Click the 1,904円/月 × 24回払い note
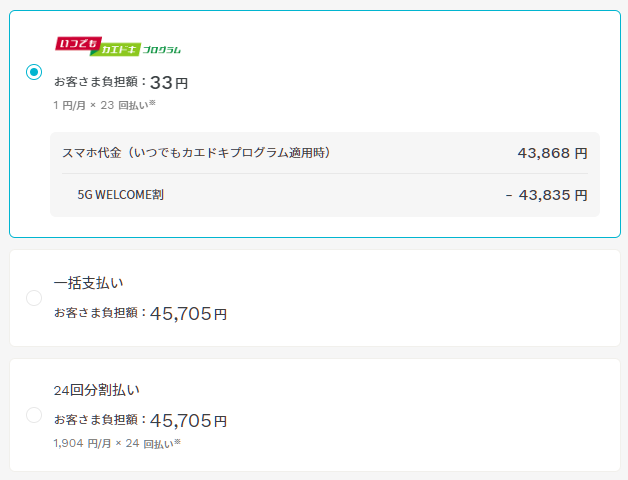Screen dimensions: 628x480 [112, 443]
